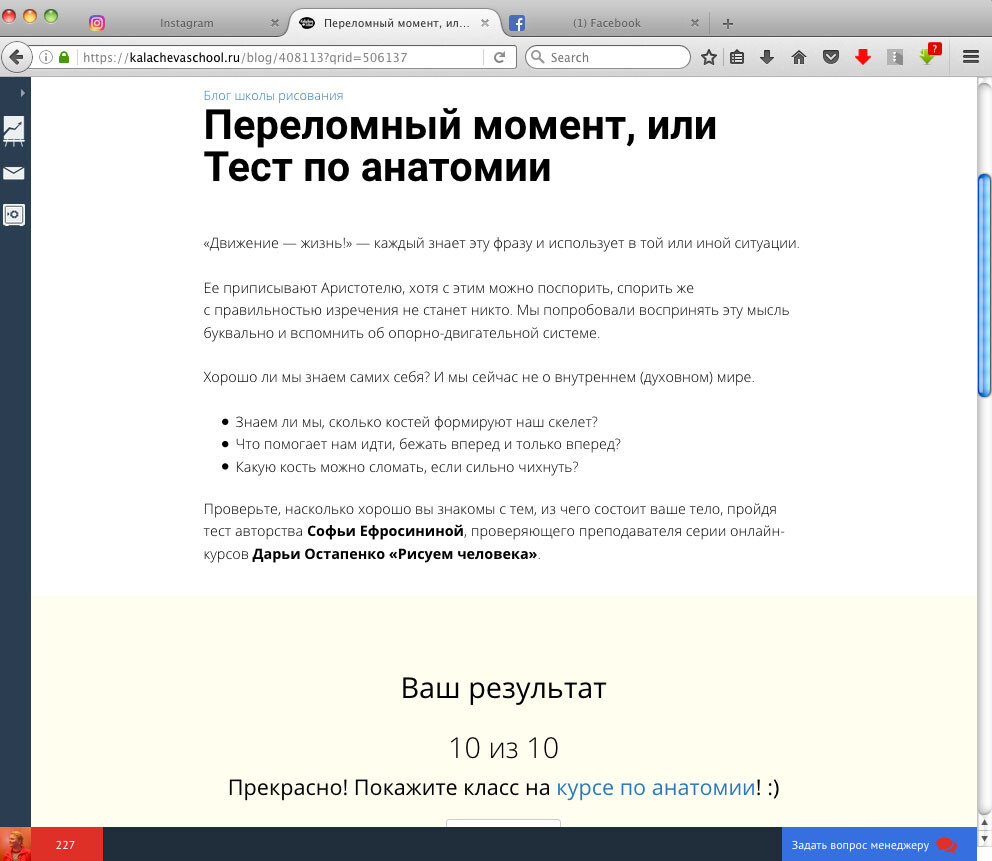This screenshot has width=992, height=861.
Task: Open a new tab with plus button
Action: (x=728, y=23)
